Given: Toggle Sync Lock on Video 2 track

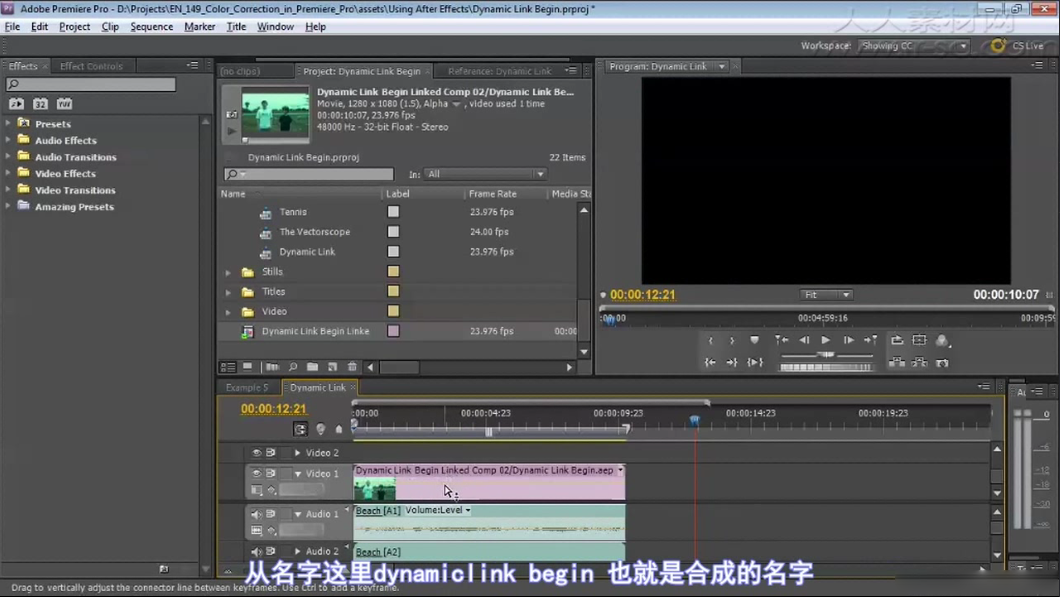Looking at the screenshot, I should click(270, 452).
